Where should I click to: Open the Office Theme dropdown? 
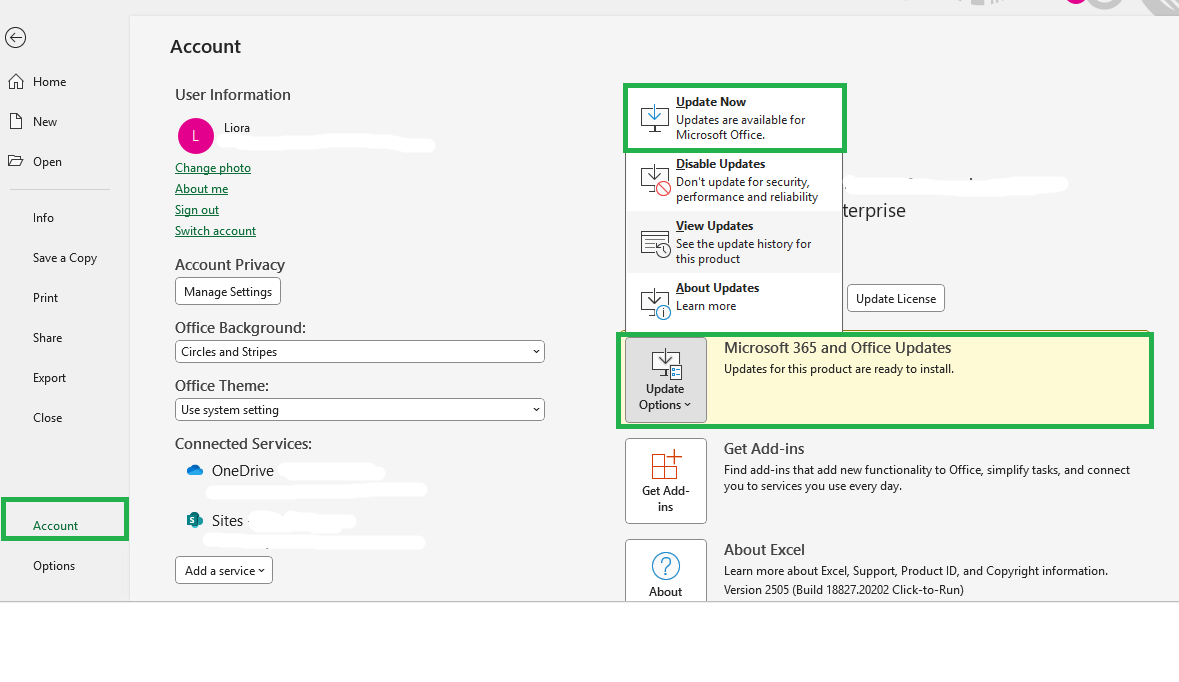[359, 410]
